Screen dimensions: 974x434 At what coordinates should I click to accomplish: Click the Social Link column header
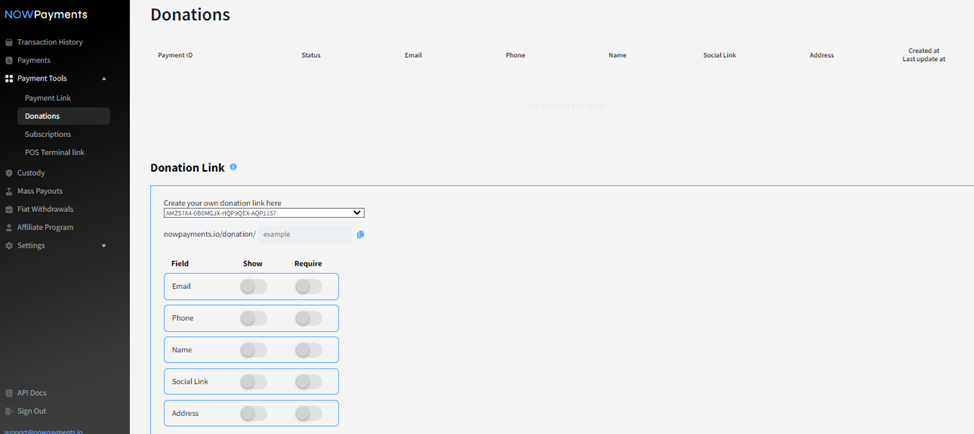(x=720, y=55)
